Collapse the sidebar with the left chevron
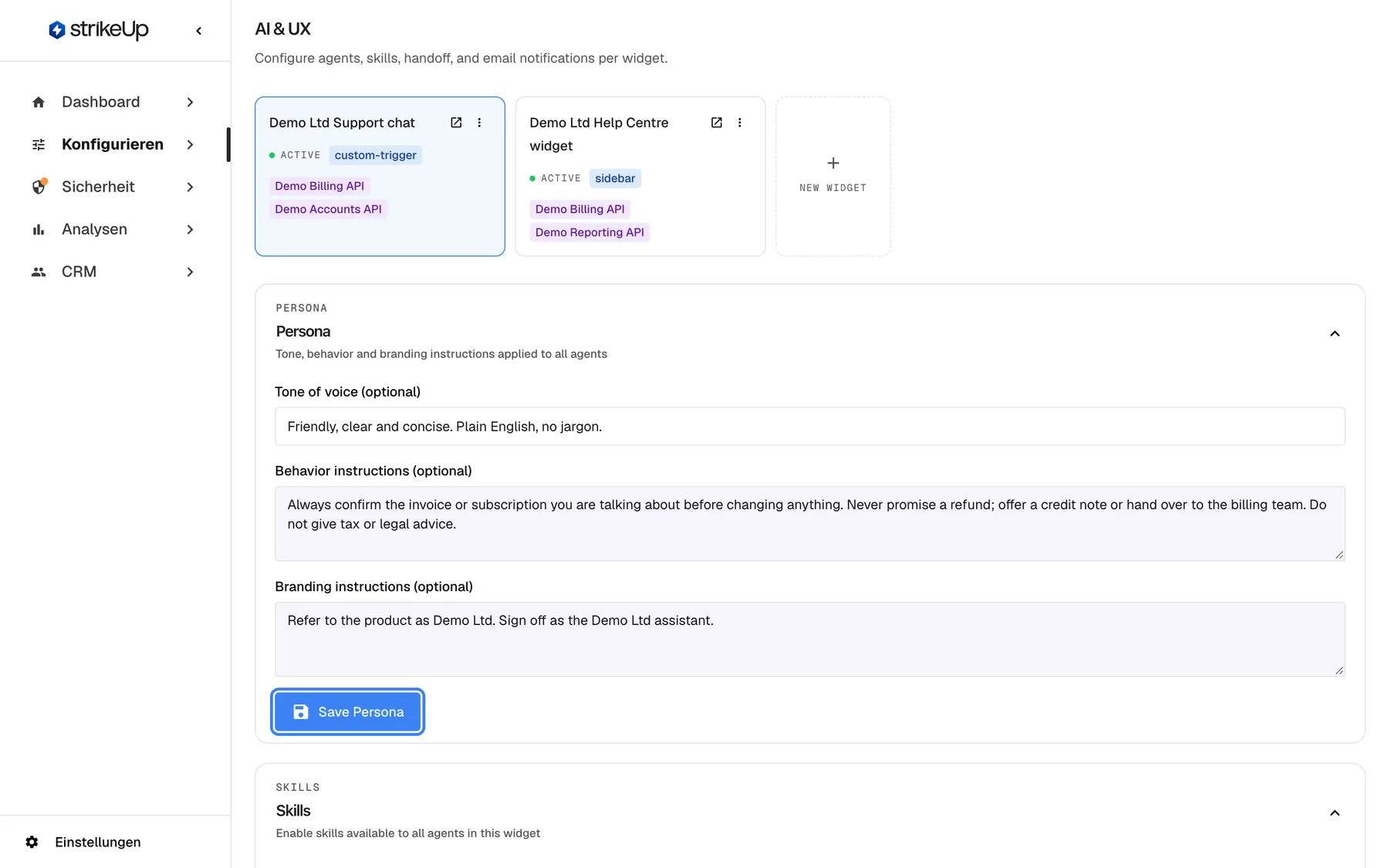 tap(199, 31)
